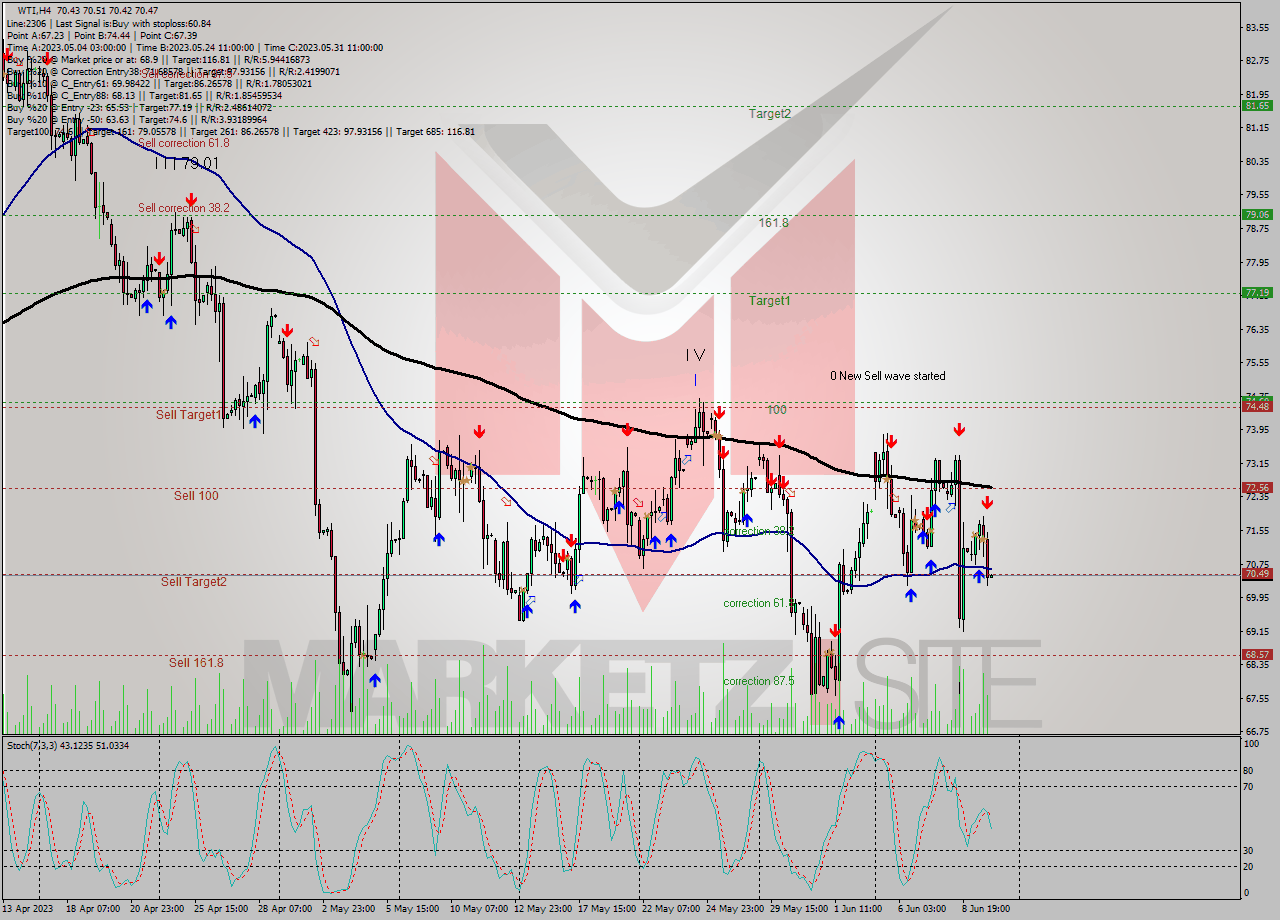Click the 'Sell Target1' label

coord(188,414)
